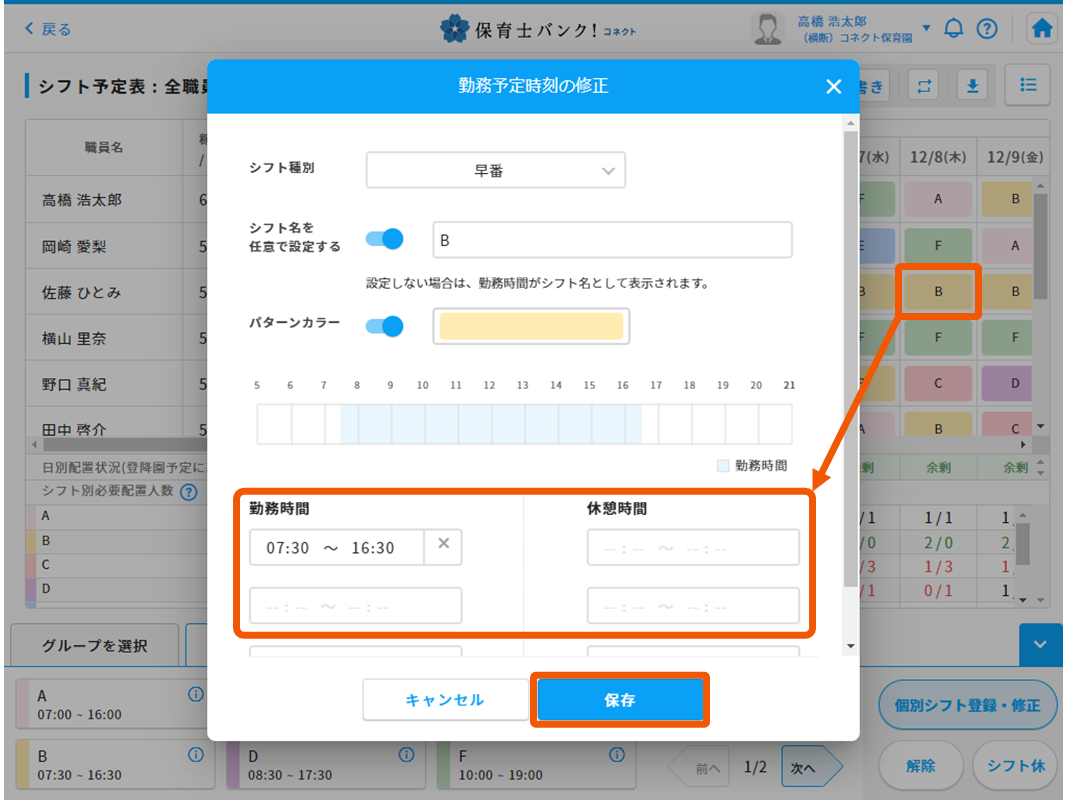Pick the yellow pattern color swatch
This screenshot has width=1067, height=800.
531,326
